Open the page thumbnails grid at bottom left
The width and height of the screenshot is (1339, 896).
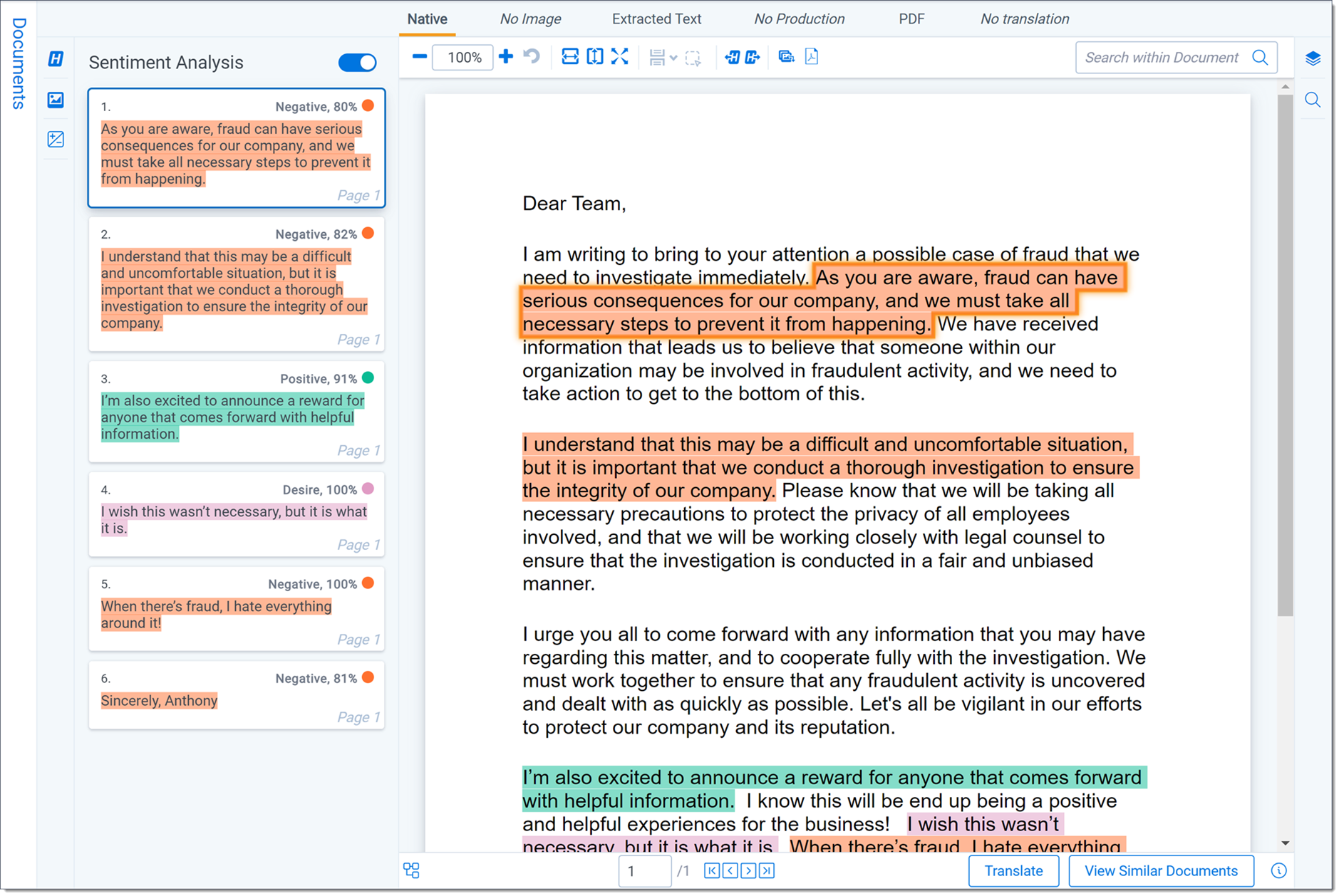412,870
